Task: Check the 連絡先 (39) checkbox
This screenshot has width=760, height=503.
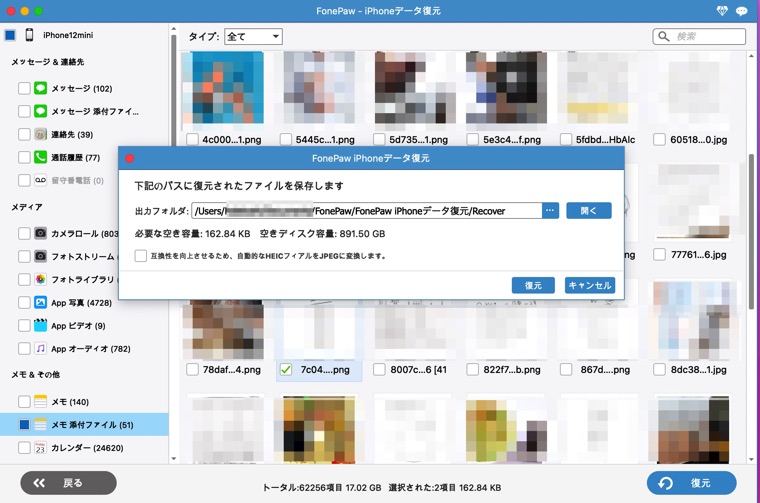Action: point(24,134)
